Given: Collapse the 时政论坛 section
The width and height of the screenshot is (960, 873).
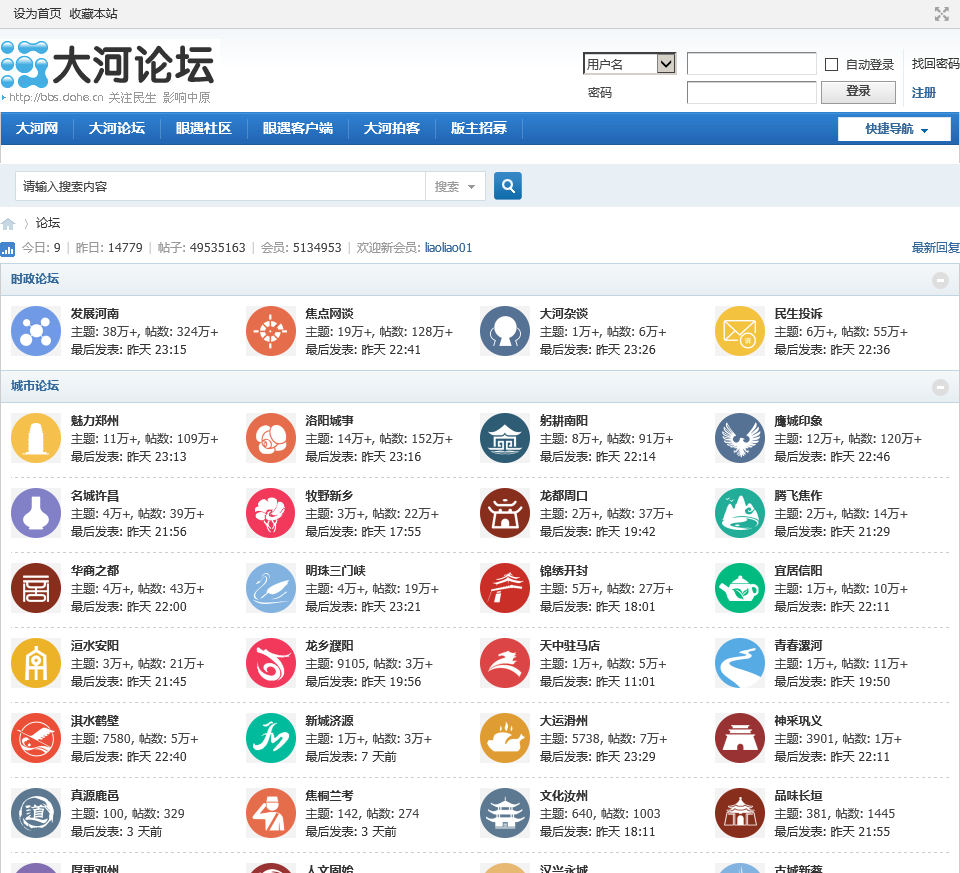Looking at the screenshot, I should [940, 280].
